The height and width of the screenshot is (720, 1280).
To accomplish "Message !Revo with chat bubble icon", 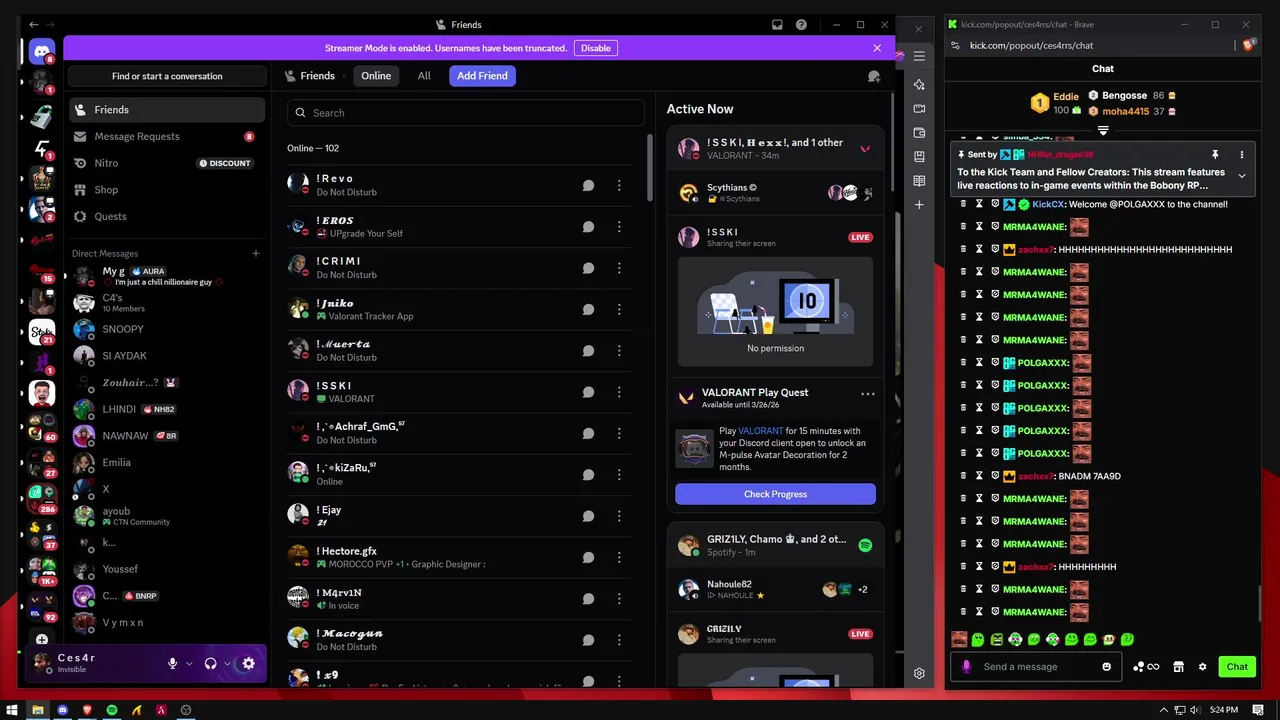I will pos(588,185).
